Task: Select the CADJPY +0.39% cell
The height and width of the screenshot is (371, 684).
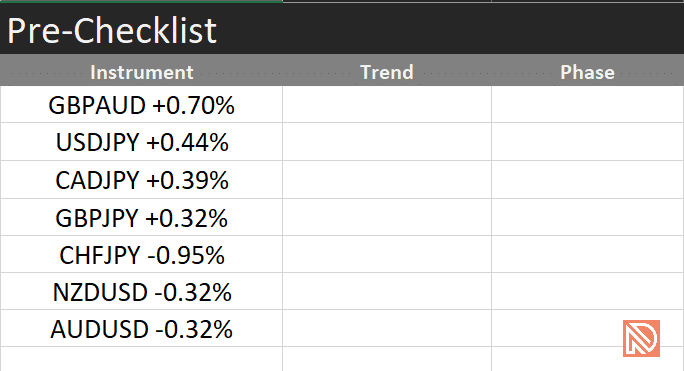Action: 141,180
